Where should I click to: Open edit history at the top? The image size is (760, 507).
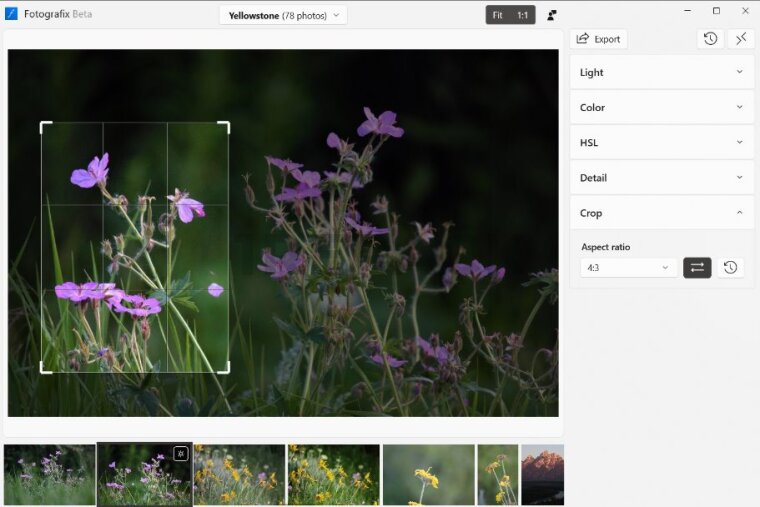click(710, 39)
